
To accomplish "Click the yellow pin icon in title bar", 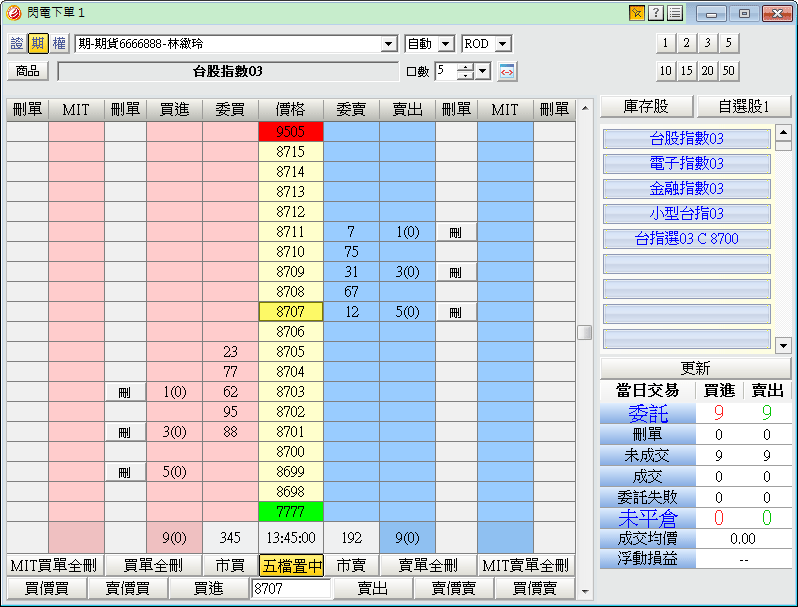I will tap(636, 13).
